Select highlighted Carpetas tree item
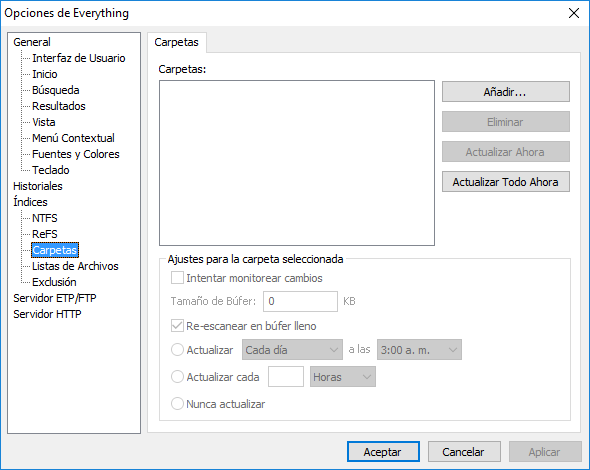The image size is (590, 470). click(x=55, y=250)
